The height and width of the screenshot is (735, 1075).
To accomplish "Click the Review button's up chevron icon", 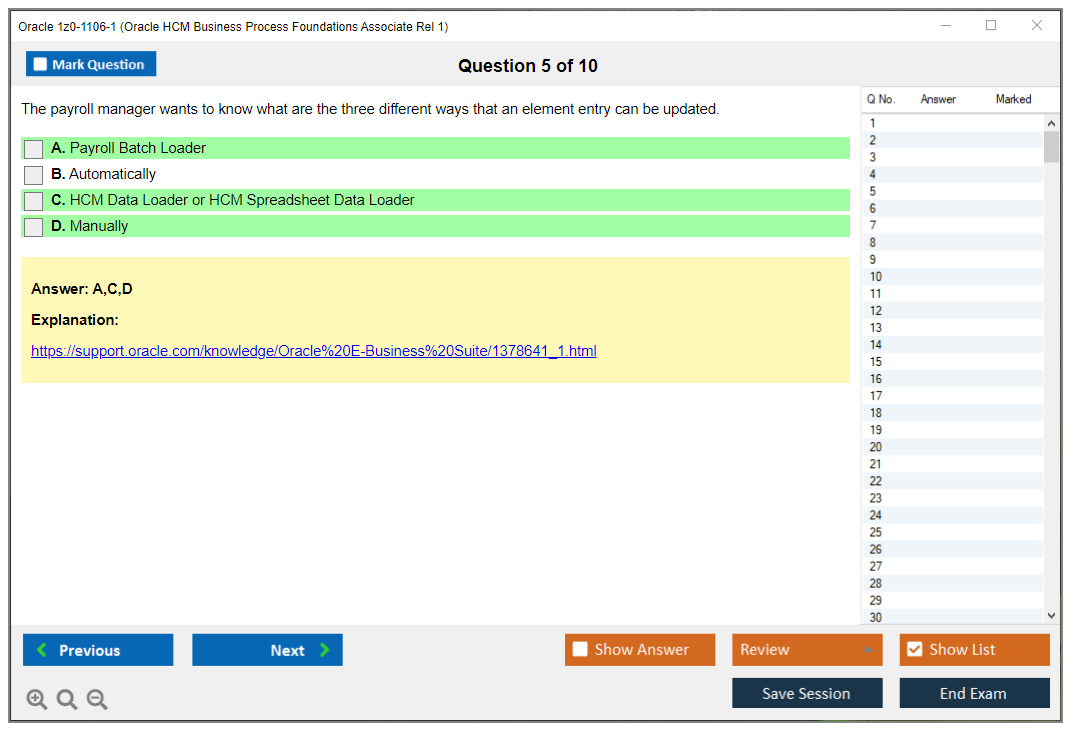I will [869, 650].
